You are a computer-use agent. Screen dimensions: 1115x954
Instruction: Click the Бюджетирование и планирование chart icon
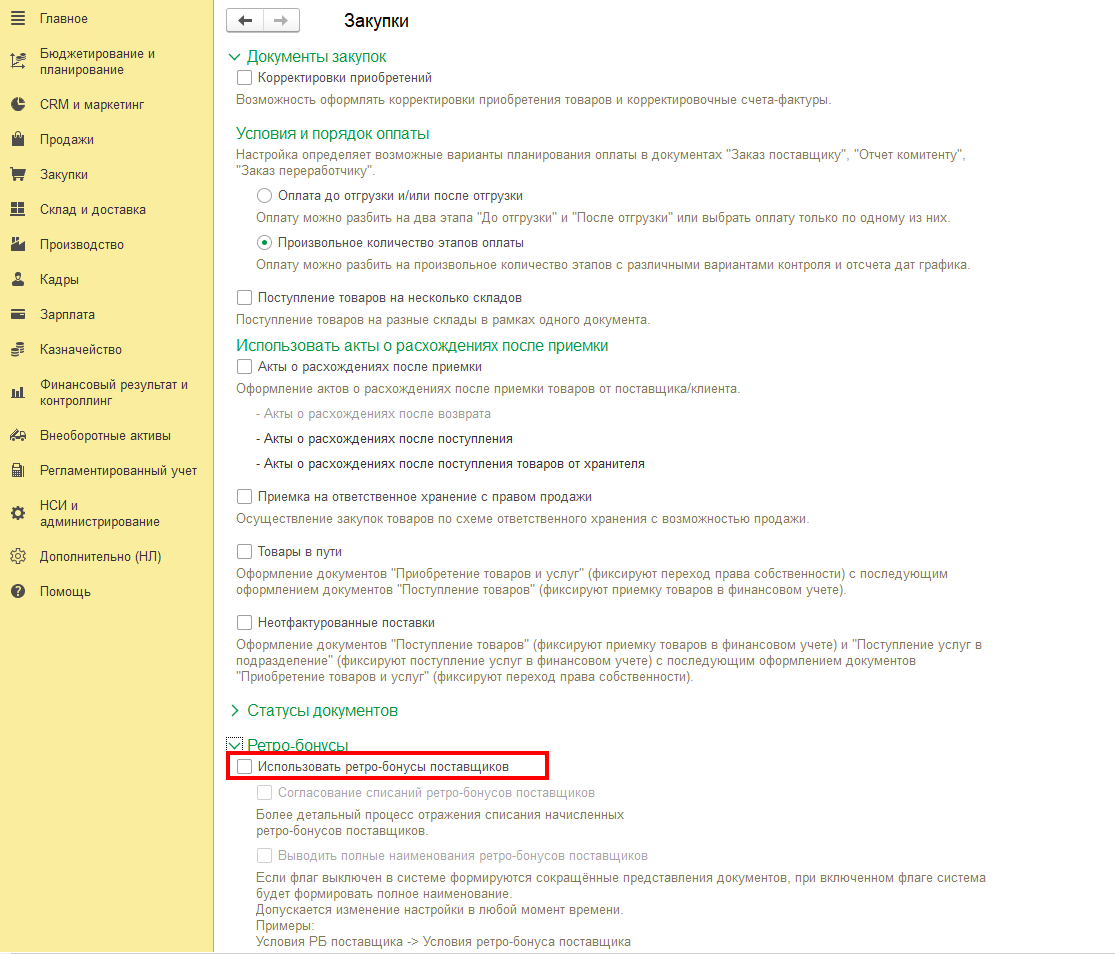click(18, 61)
